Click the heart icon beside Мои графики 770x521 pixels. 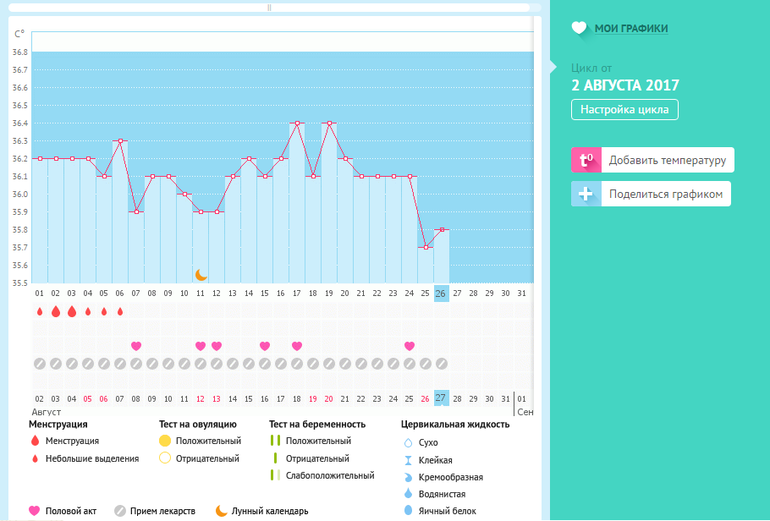pyautogui.click(x=579, y=29)
